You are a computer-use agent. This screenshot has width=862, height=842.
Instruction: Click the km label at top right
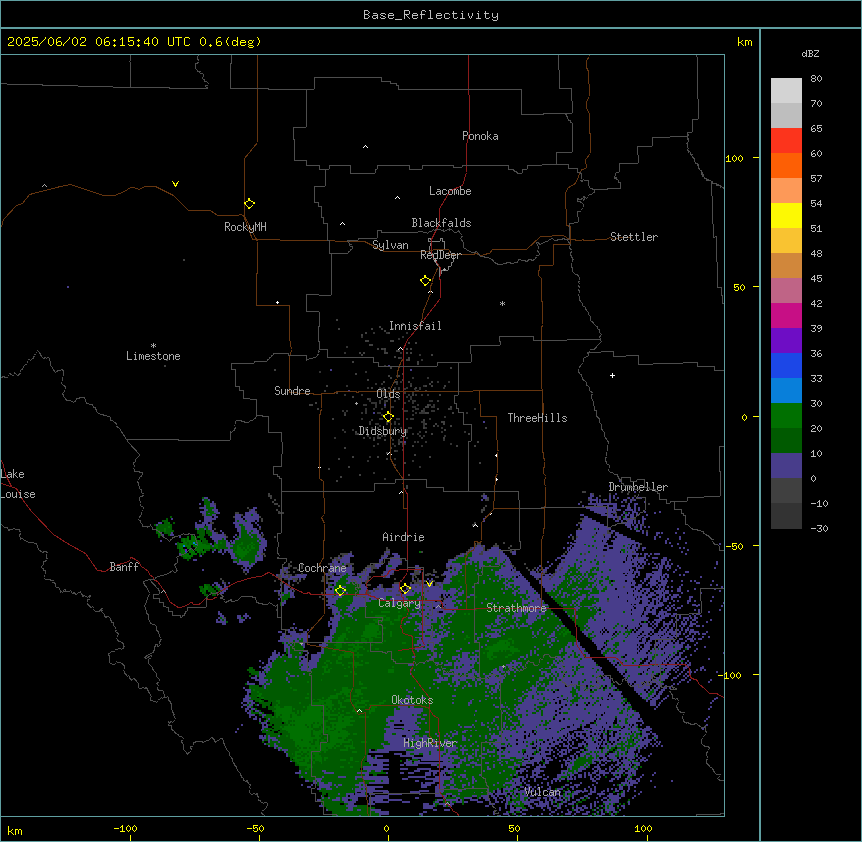point(744,42)
